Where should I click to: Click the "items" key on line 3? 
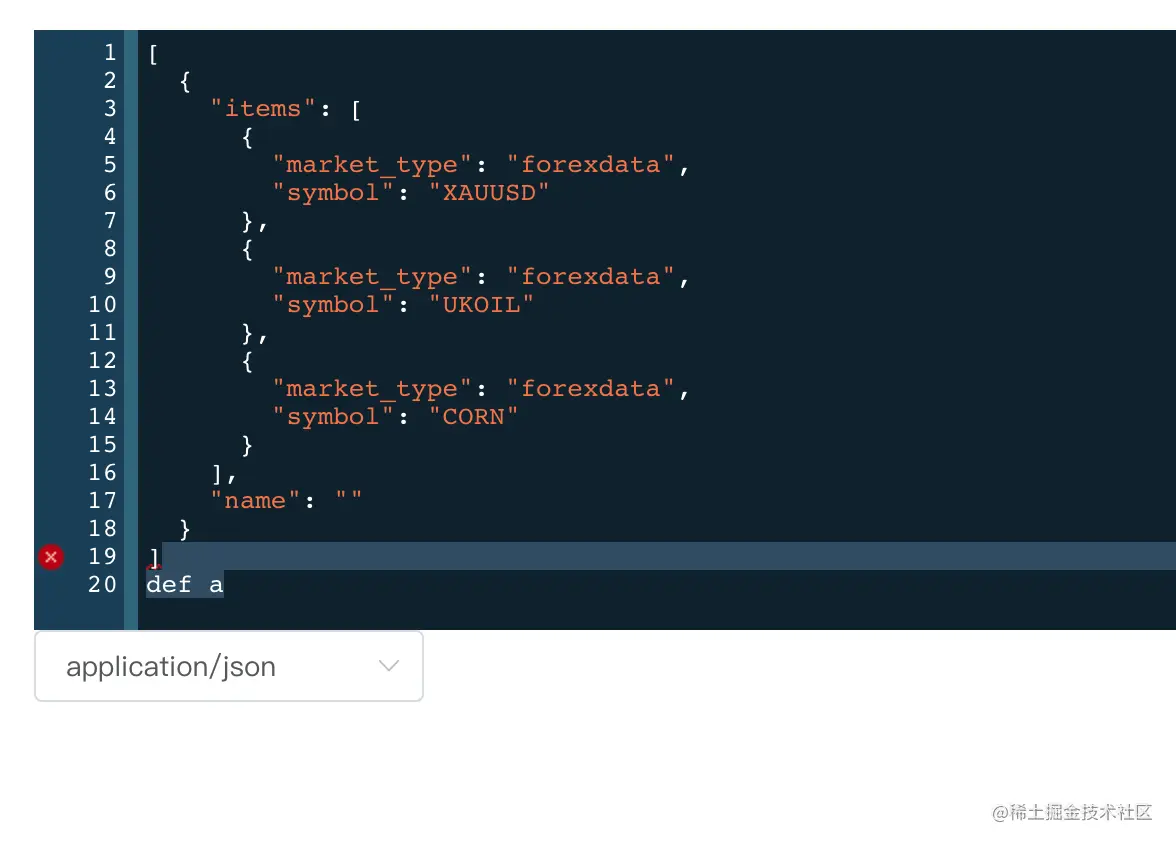click(262, 109)
